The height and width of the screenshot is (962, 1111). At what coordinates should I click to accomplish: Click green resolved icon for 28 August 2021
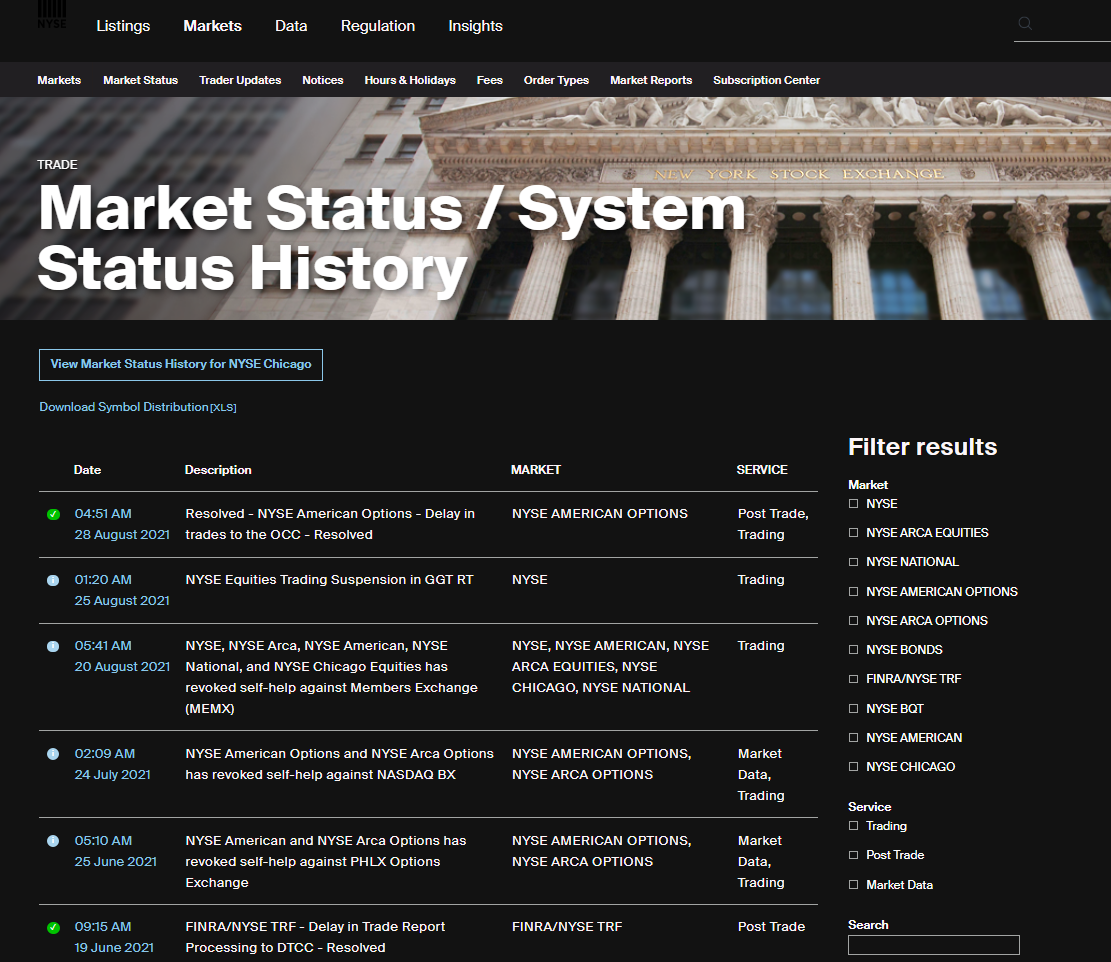coord(53,514)
